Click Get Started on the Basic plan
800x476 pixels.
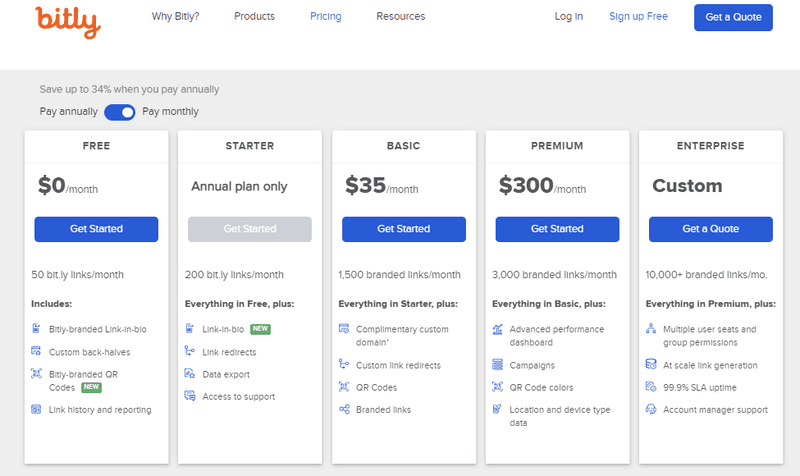(404, 229)
